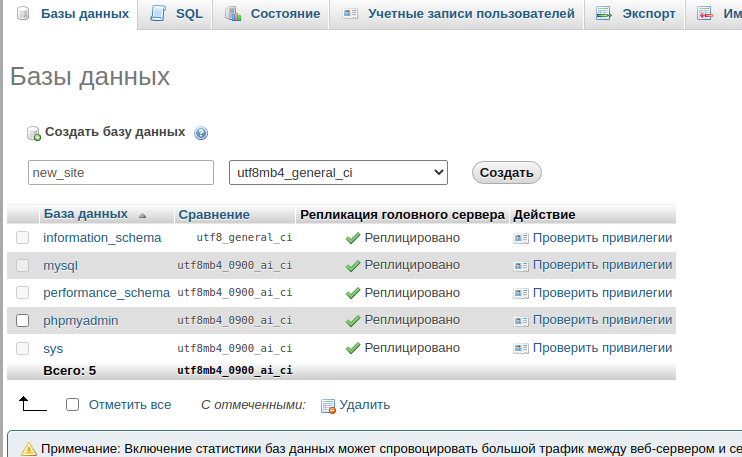This screenshot has width=742, height=457.
Task: Enable the 'Отметить все' checkbox
Action: pyautogui.click(x=72, y=405)
